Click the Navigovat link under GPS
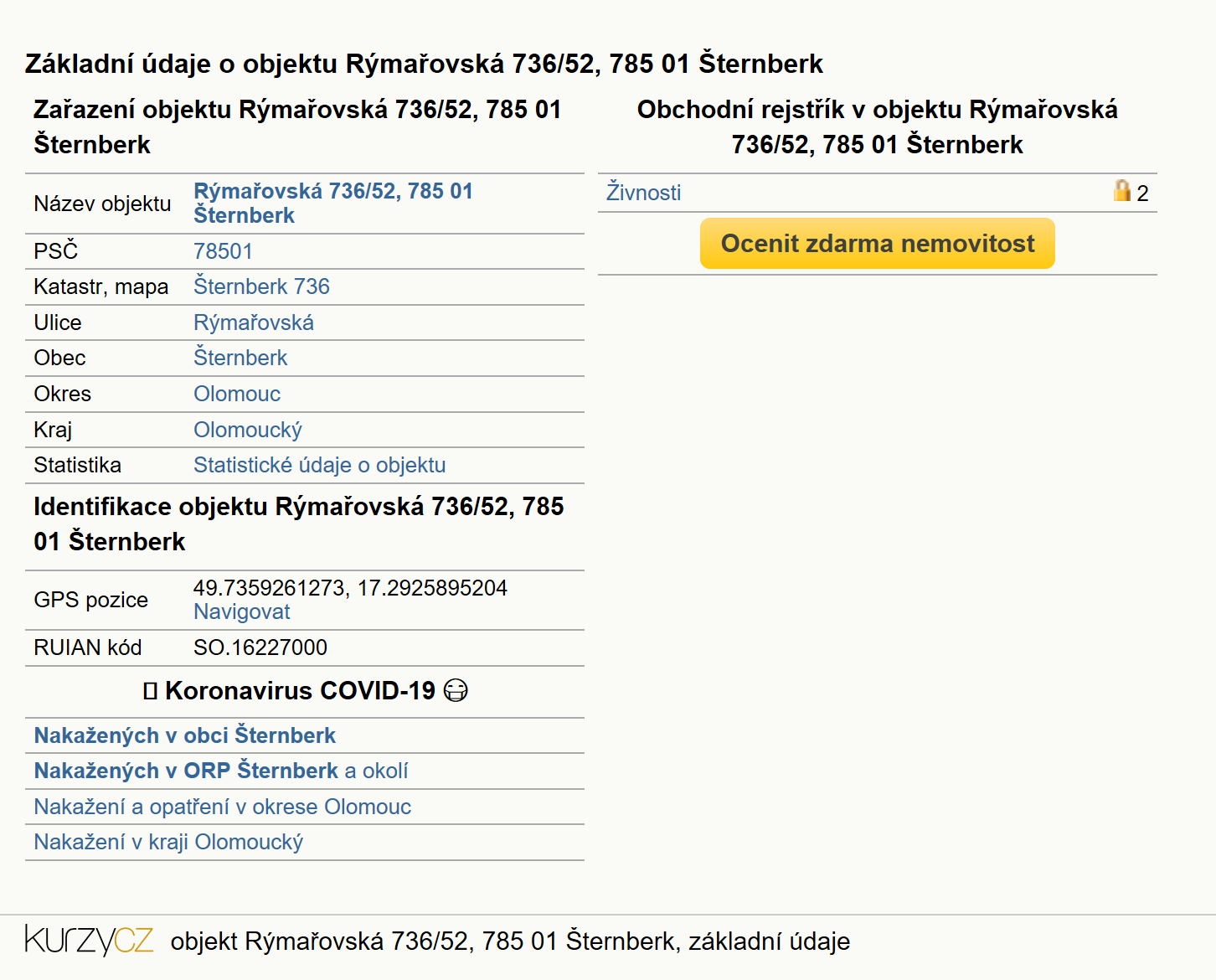The image size is (1216, 980). coord(242,612)
